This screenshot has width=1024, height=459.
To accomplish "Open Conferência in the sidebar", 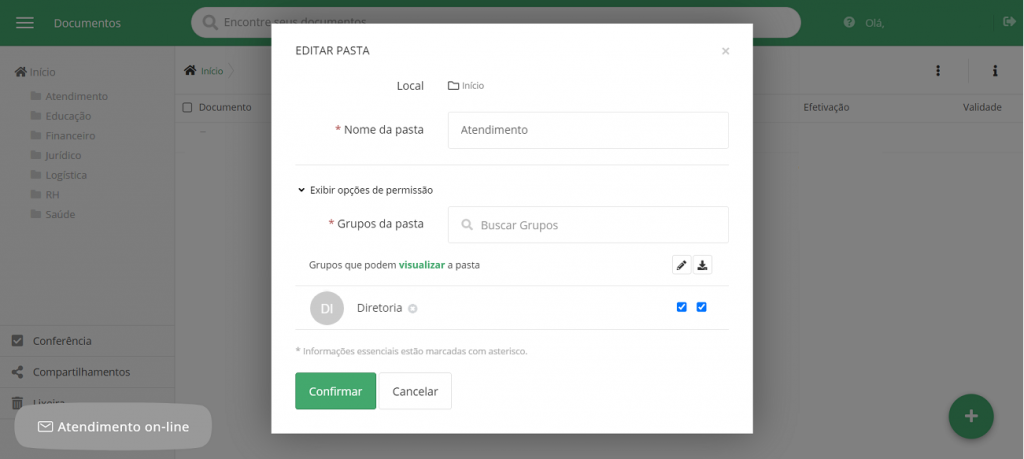I will (x=61, y=341).
